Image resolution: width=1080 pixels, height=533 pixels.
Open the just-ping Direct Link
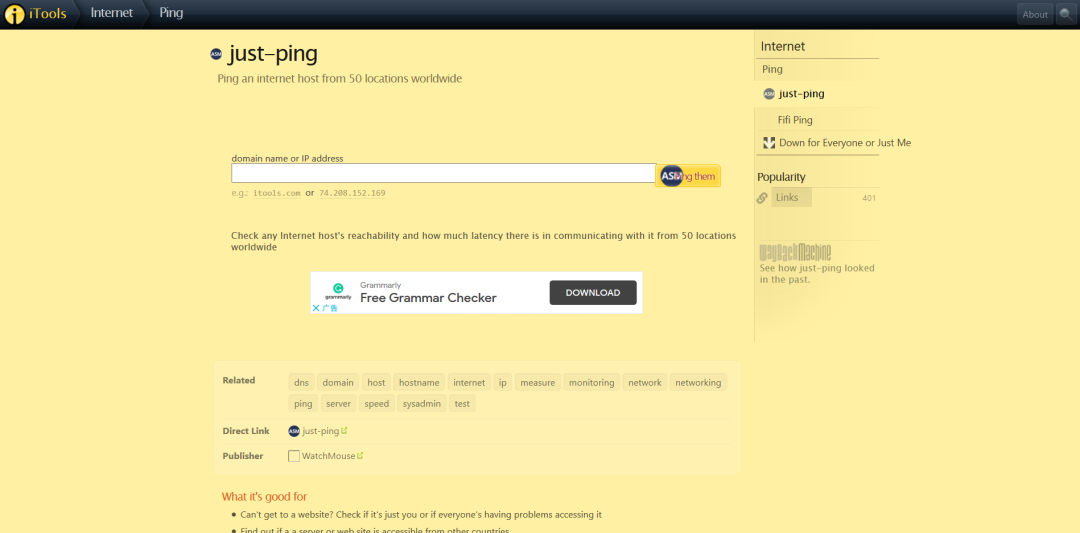(320, 431)
